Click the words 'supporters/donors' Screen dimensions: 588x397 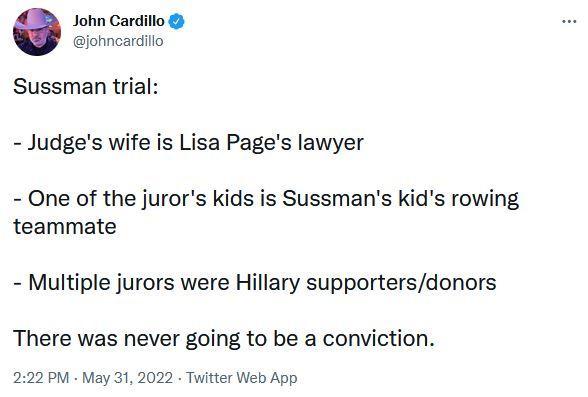pos(401,283)
